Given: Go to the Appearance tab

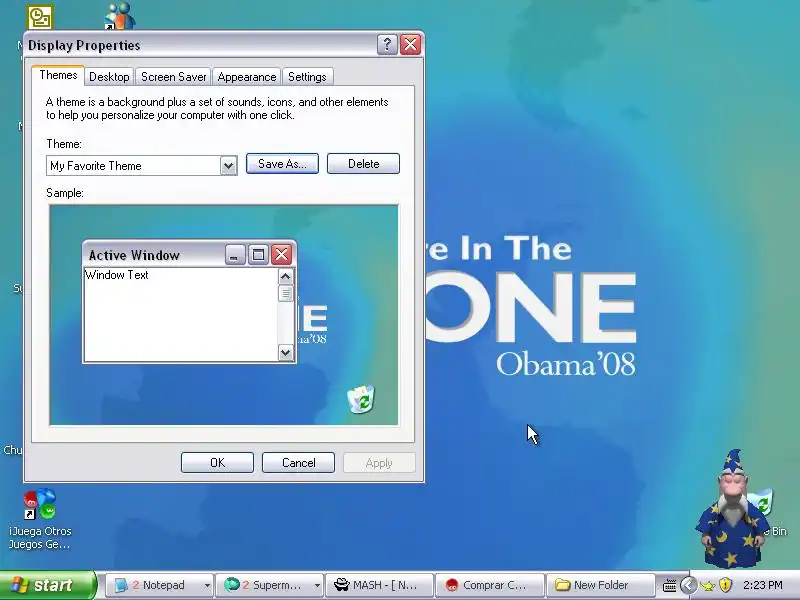Looking at the screenshot, I should (x=246, y=77).
